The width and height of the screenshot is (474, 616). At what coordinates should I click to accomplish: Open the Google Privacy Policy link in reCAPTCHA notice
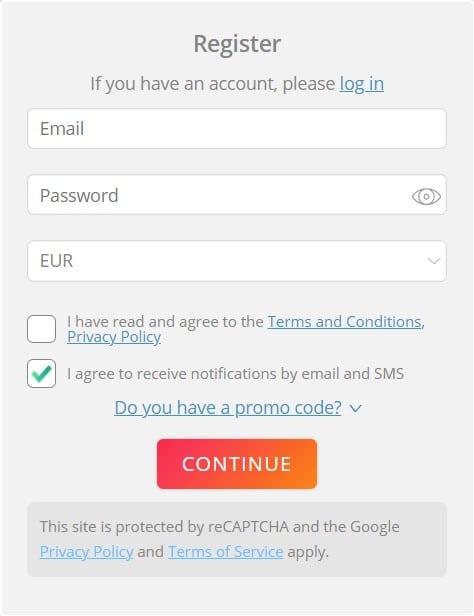(x=86, y=552)
